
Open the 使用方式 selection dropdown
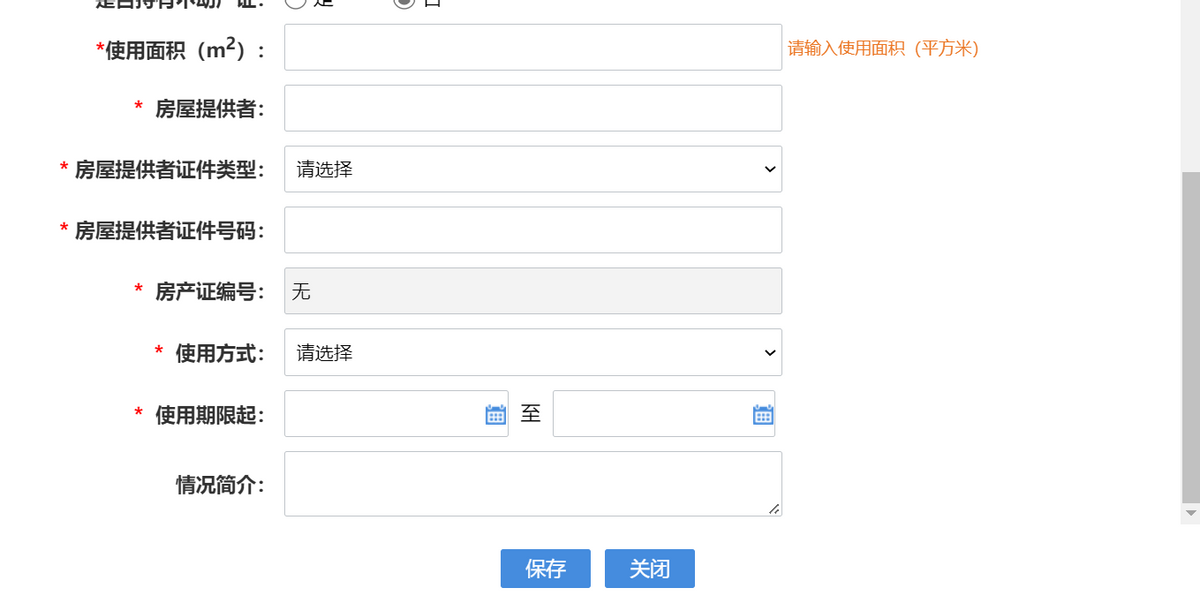[x=533, y=352]
